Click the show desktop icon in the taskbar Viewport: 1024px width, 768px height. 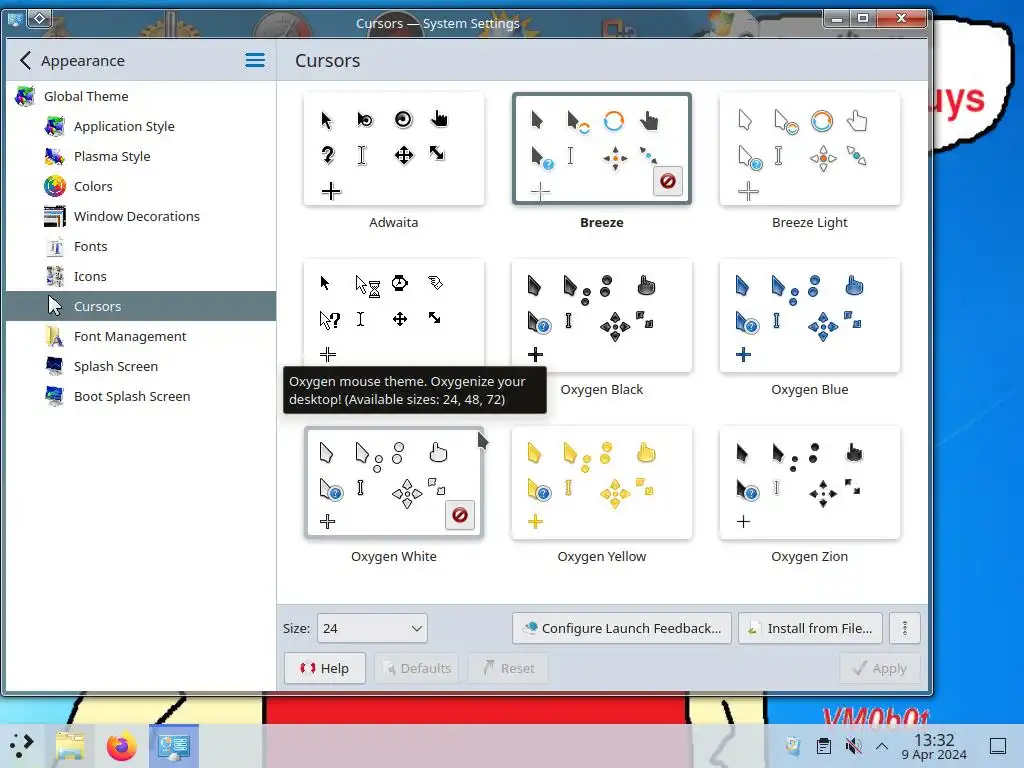click(998, 745)
